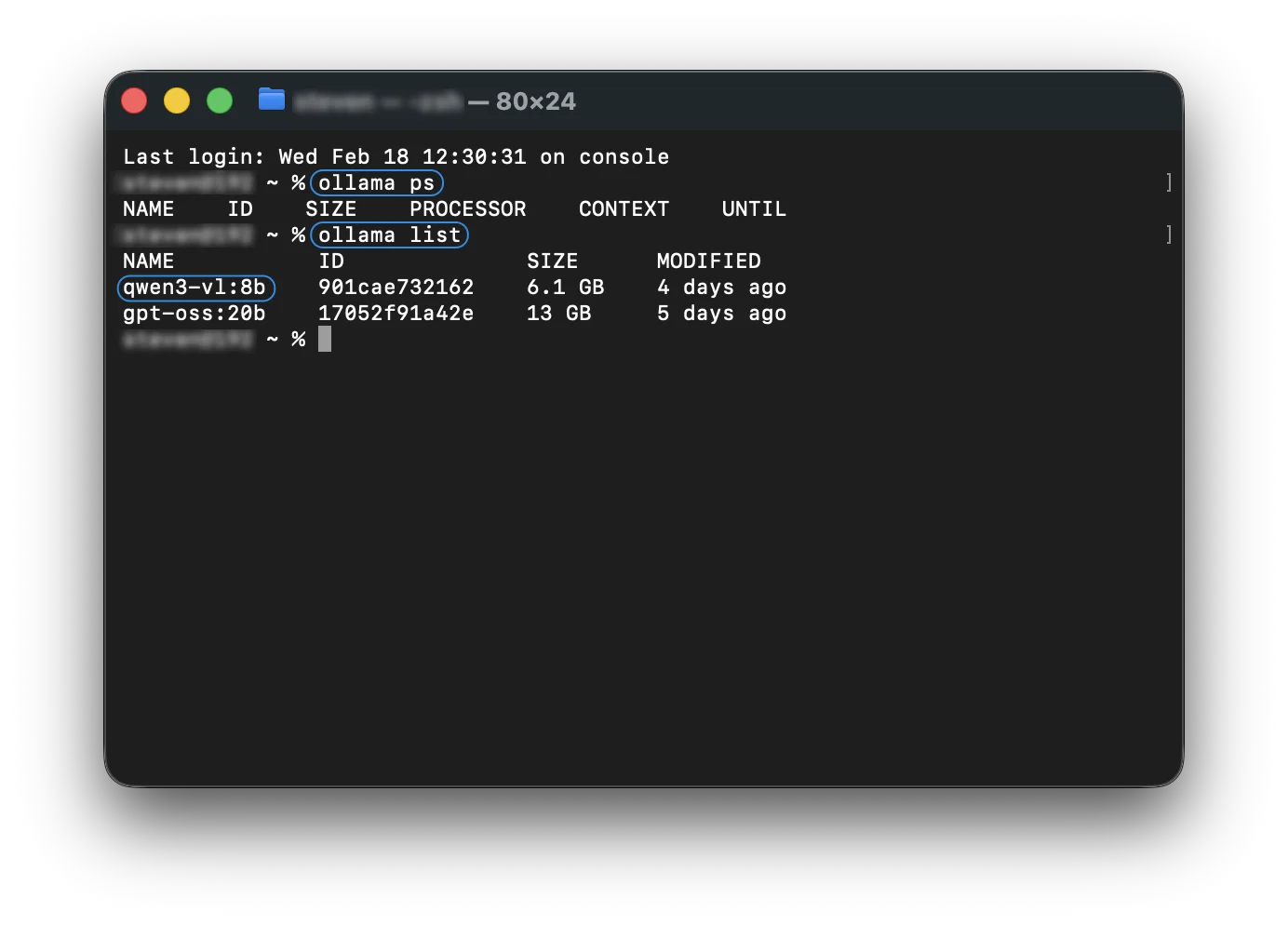The image size is (1288, 925).
Task: Minimize the terminal using the yellow button
Action: click(x=177, y=101)
